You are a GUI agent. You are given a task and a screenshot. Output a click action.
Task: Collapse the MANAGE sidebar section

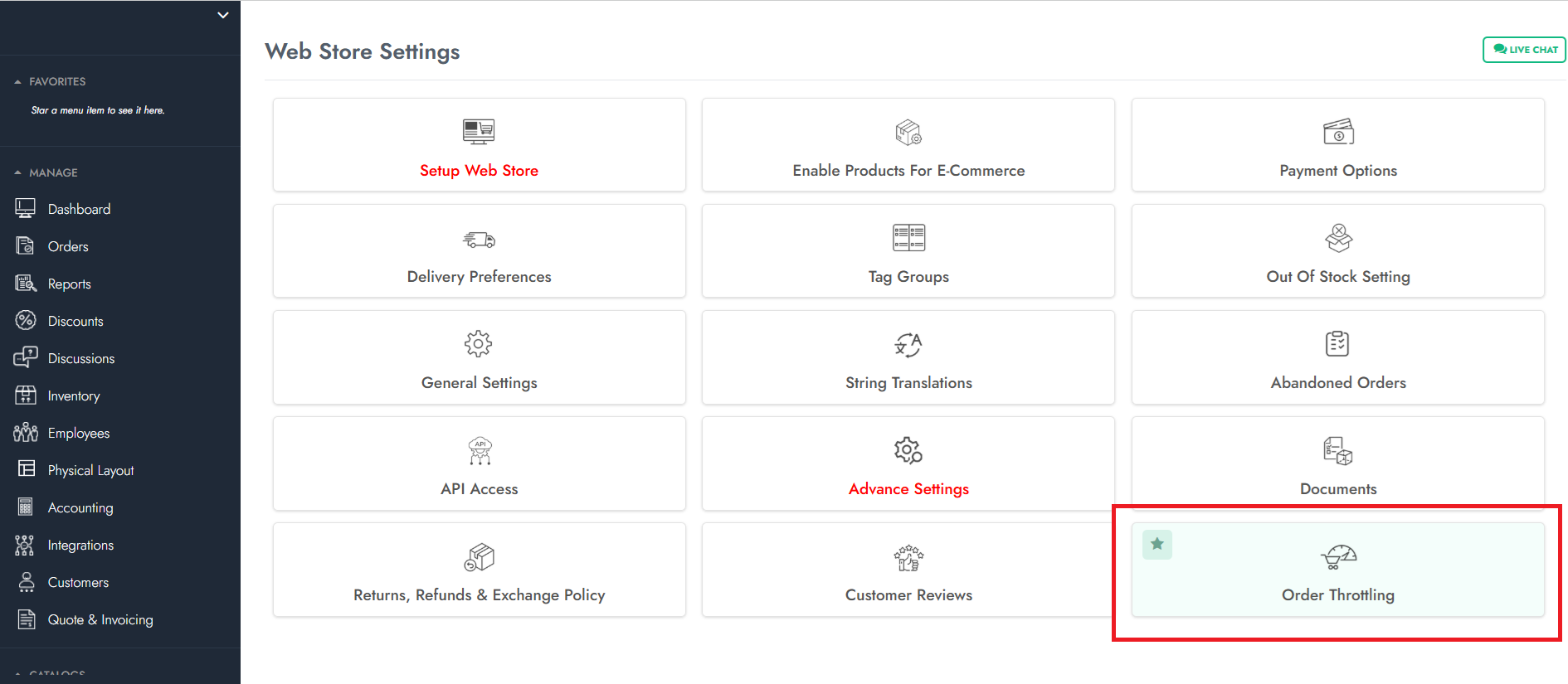click(18, 173)
